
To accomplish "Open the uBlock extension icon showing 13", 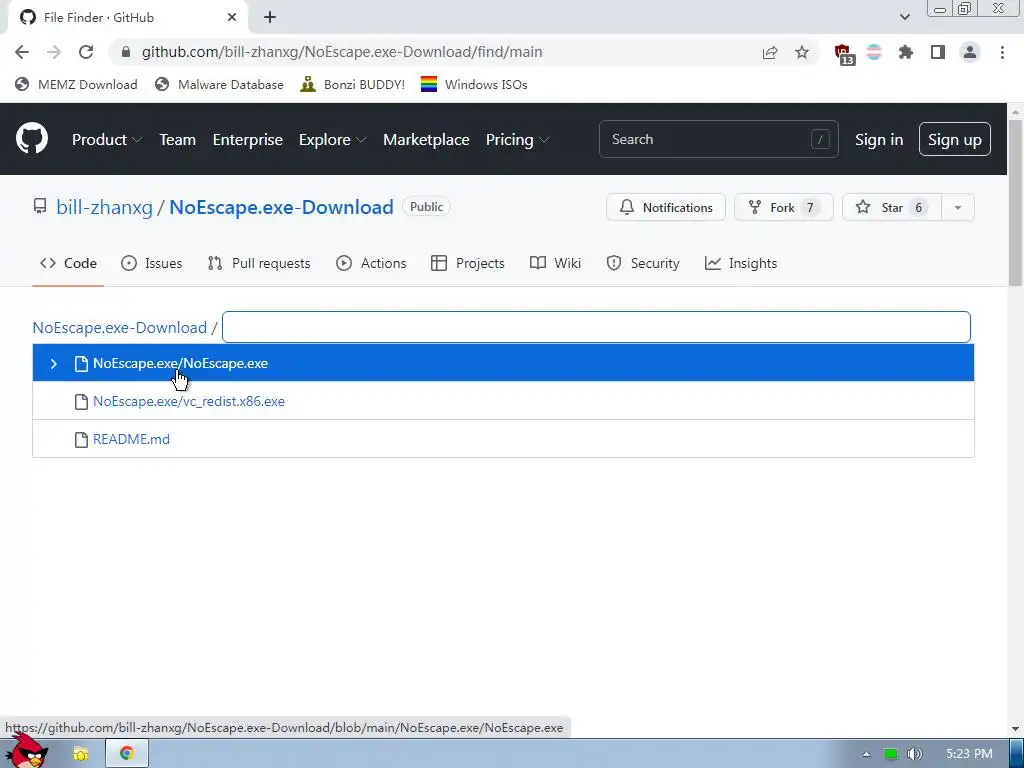I will (x=844, y=54).
